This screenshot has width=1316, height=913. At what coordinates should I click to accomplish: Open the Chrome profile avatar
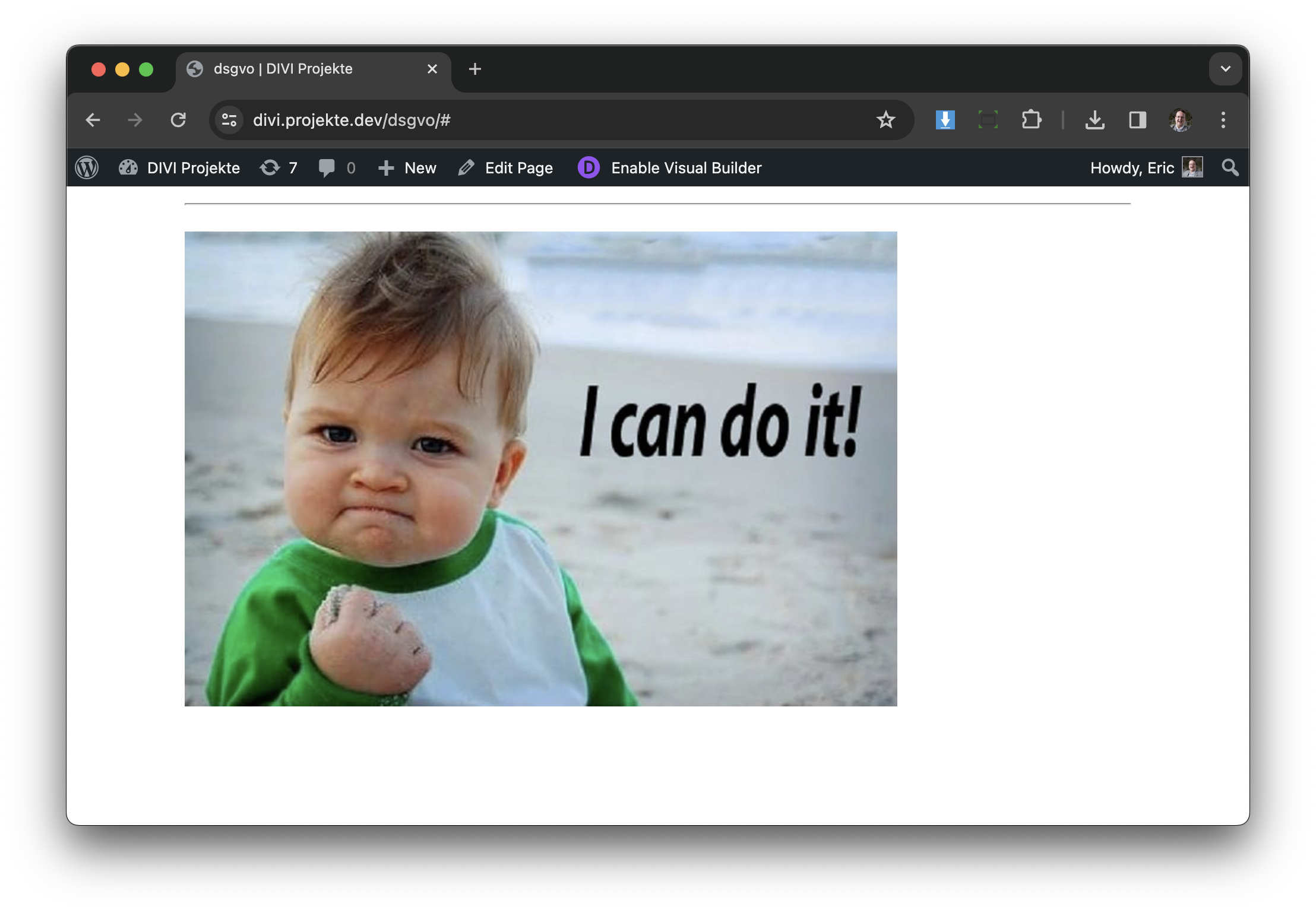(x=1180, y=120)
